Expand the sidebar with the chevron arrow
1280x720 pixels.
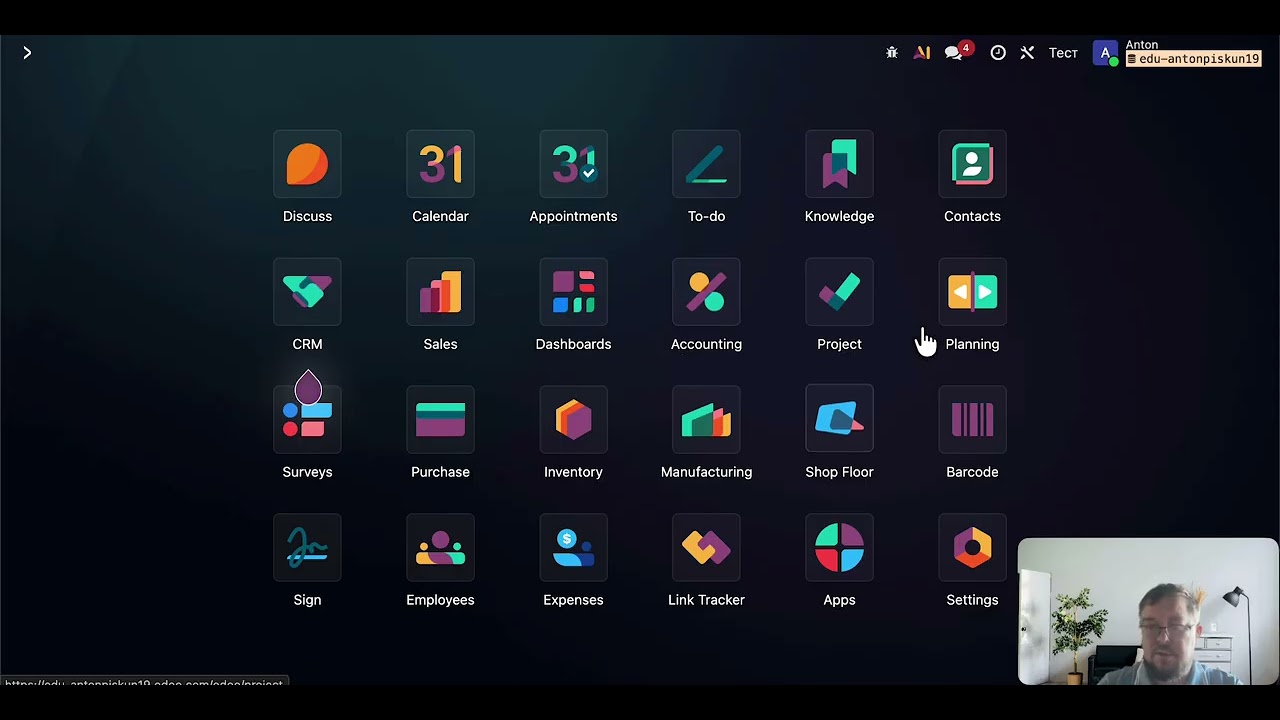tap(27, 53)
